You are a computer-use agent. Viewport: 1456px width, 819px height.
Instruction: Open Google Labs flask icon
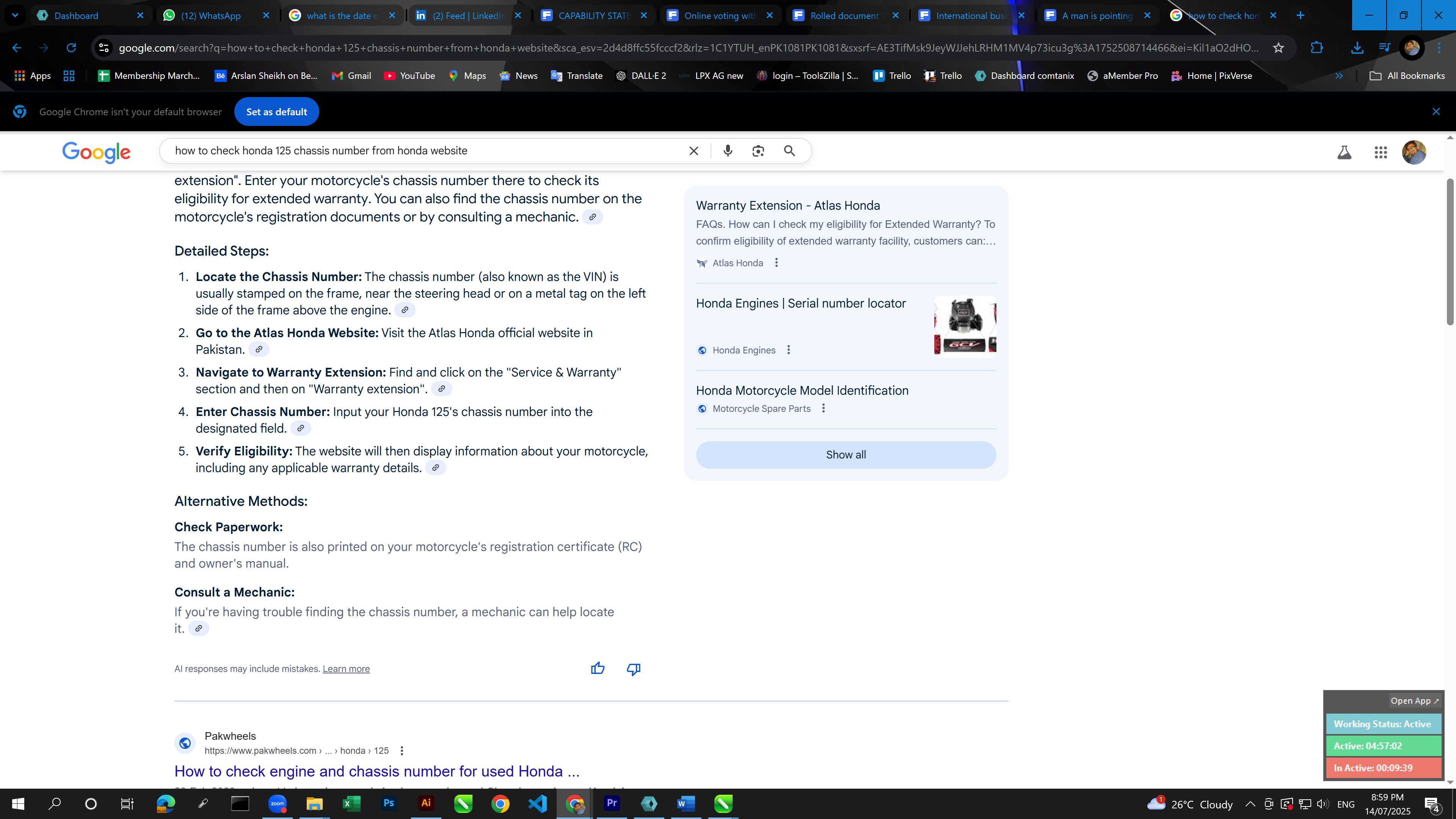tap(1344, 152)
